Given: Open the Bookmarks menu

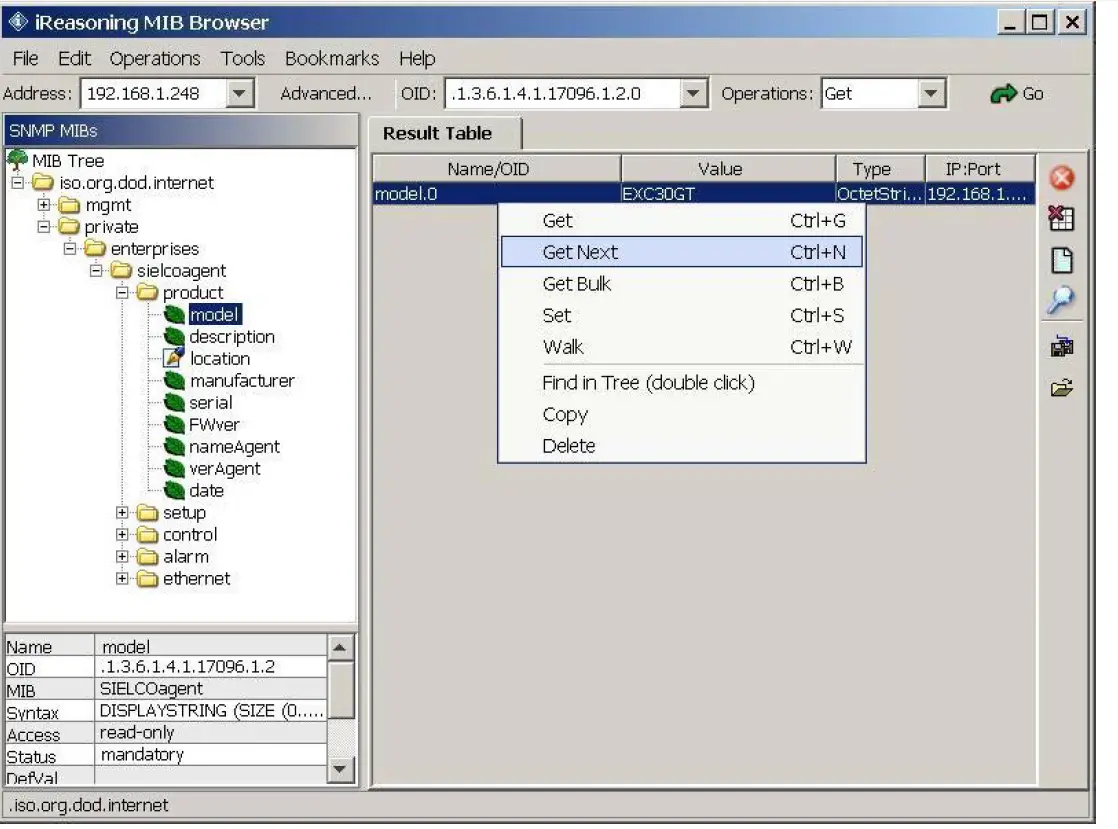Looking at the screenshot, I should tap(332, 58).
